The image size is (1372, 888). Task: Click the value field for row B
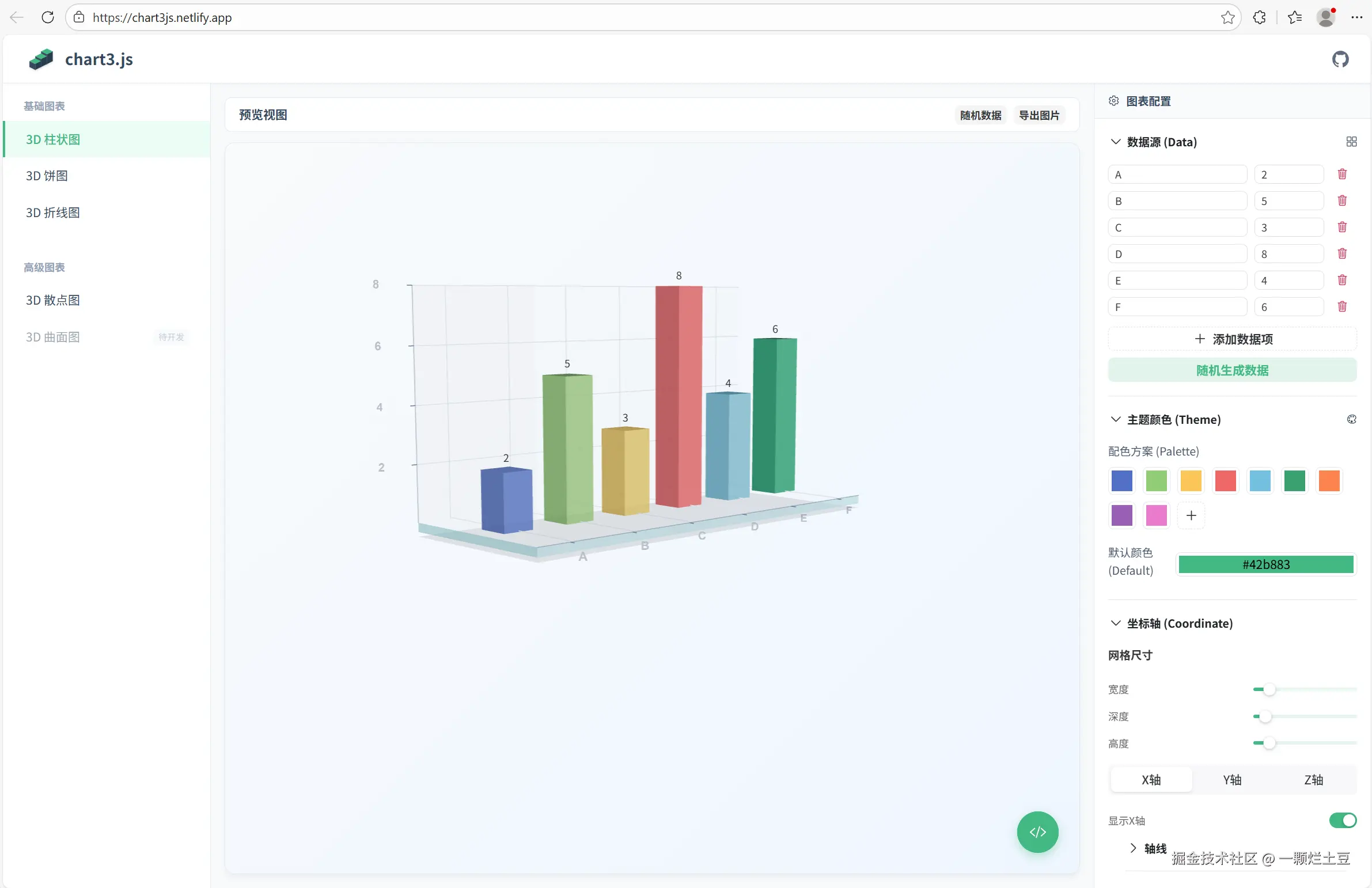pyautogui.click(x=1288, y=201)
